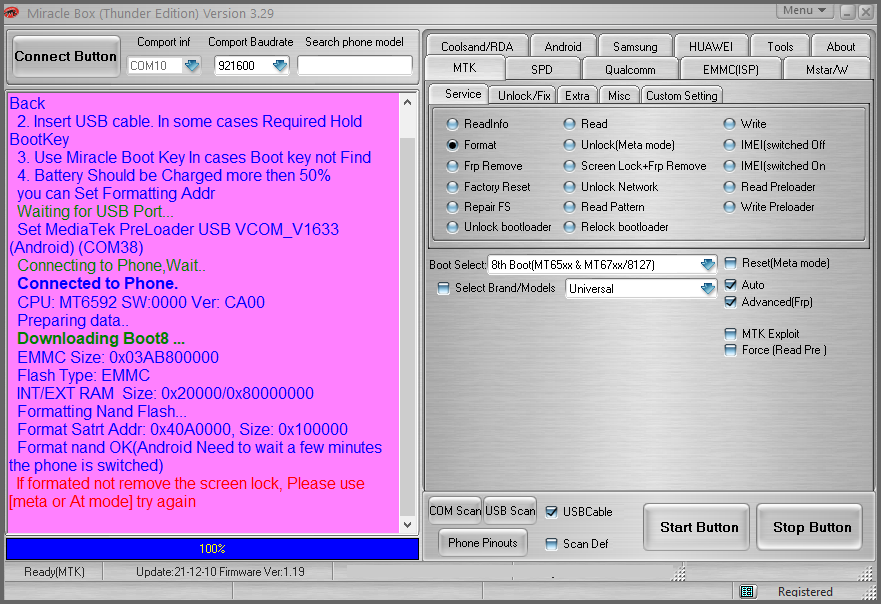881x604 pixels.
Task: Click the Ready(MTK) status text
Action: tap(54, 571)
